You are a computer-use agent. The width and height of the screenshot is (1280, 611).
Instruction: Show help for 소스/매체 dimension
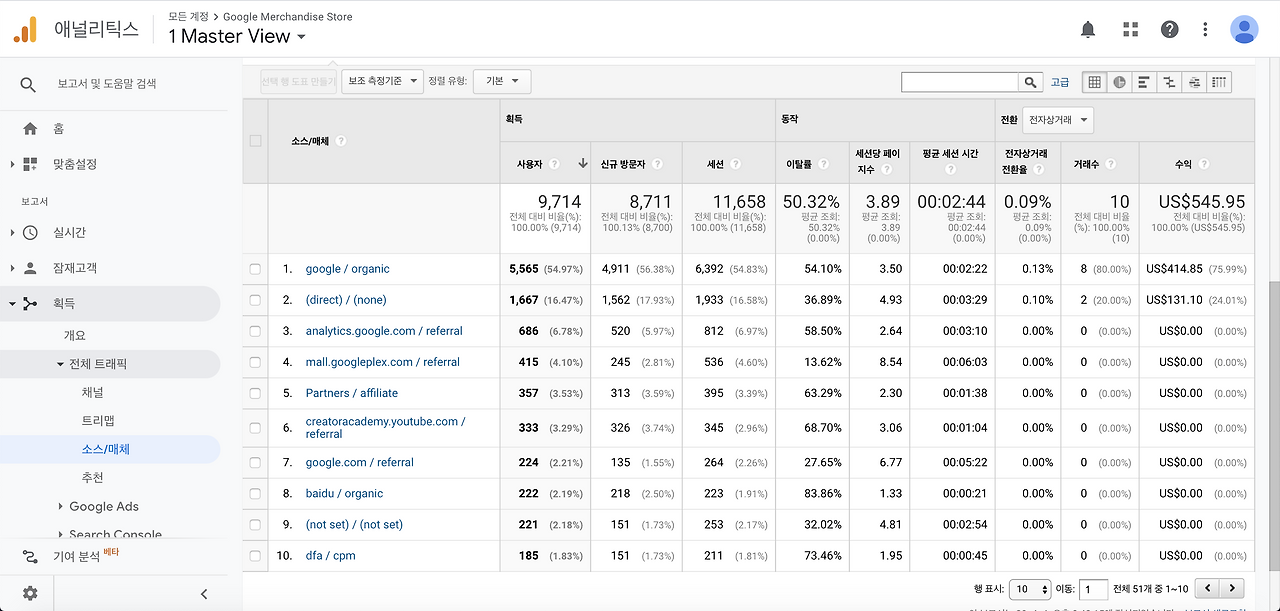[340, 141]
